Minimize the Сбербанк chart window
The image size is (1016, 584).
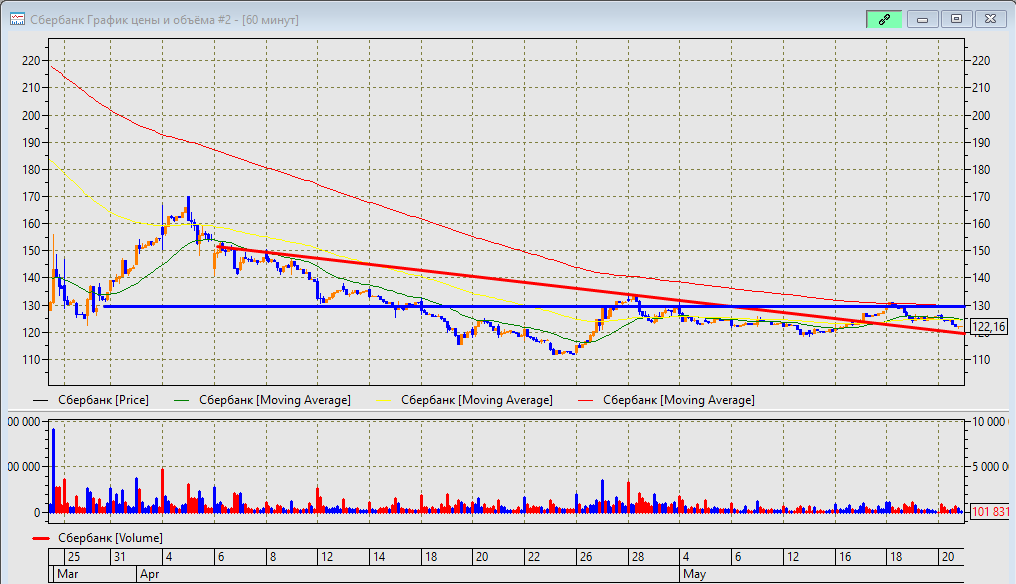pos(923,19)
